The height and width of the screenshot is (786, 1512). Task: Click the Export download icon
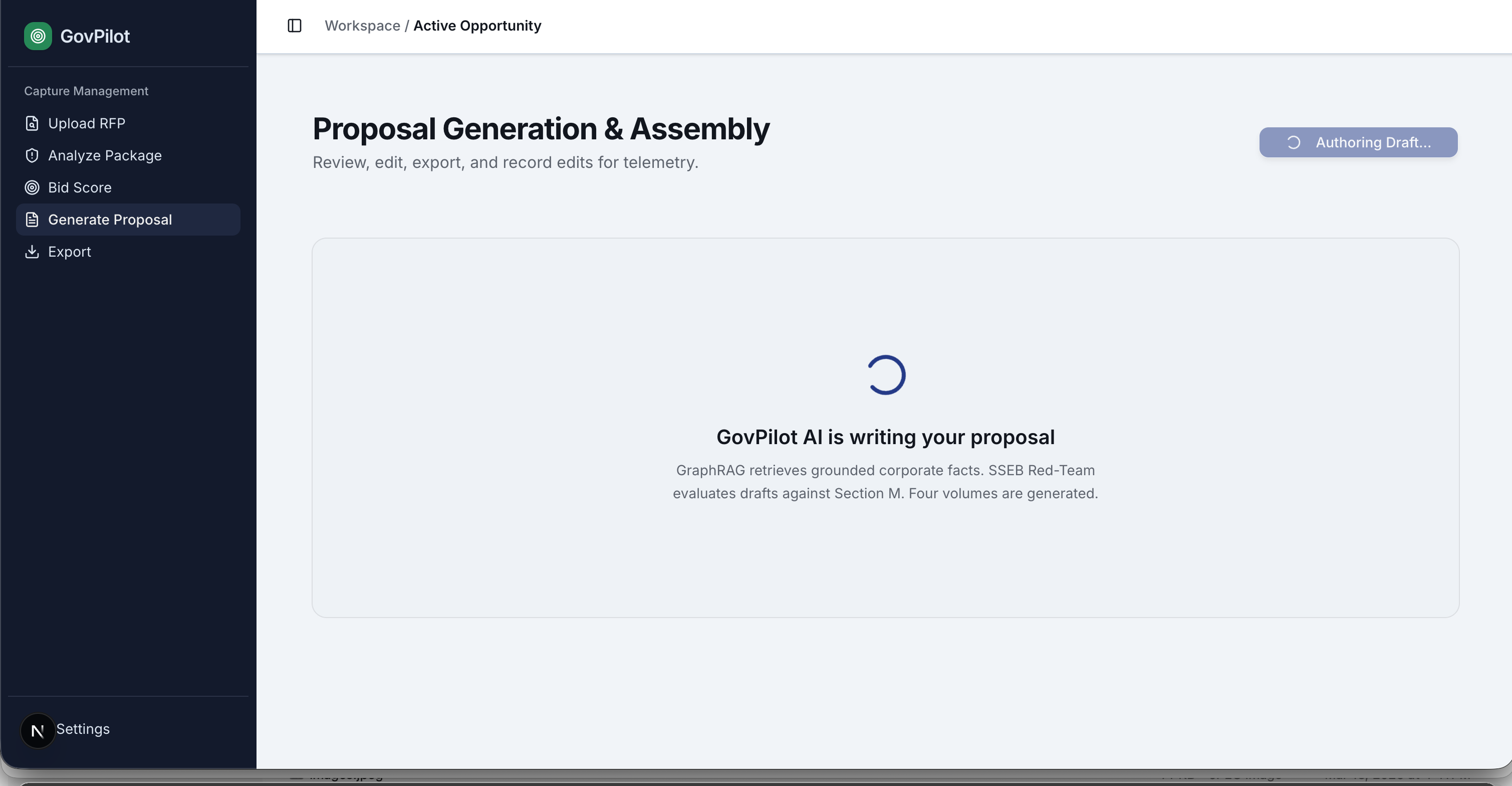[32, 252]
